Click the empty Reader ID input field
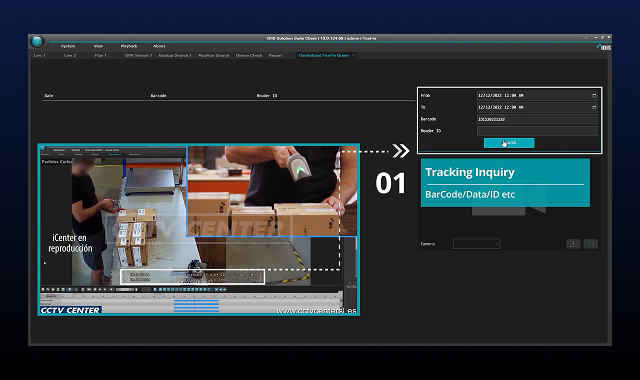 pos(537,131)
